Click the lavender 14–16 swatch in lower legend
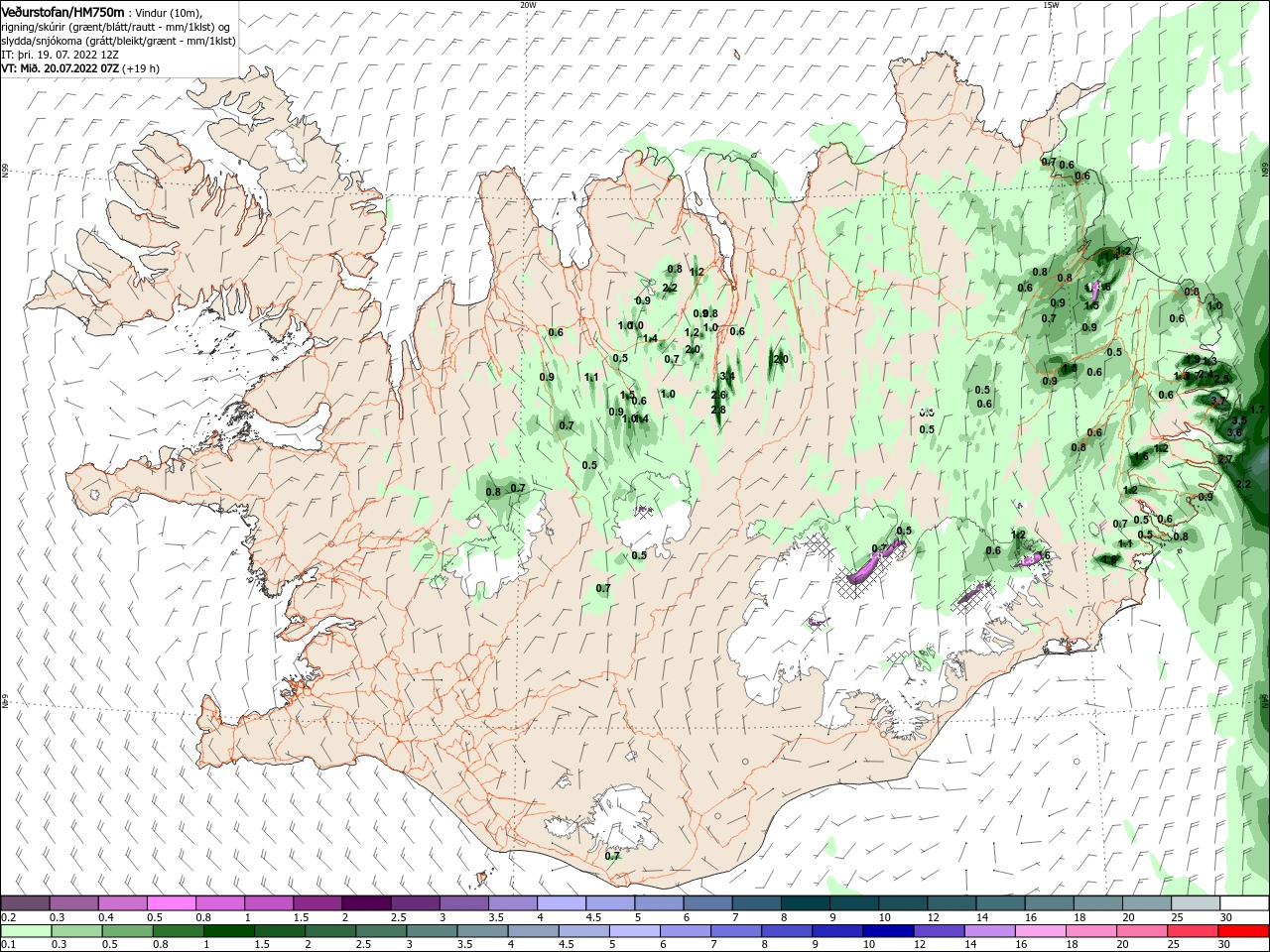 (989, 931)
